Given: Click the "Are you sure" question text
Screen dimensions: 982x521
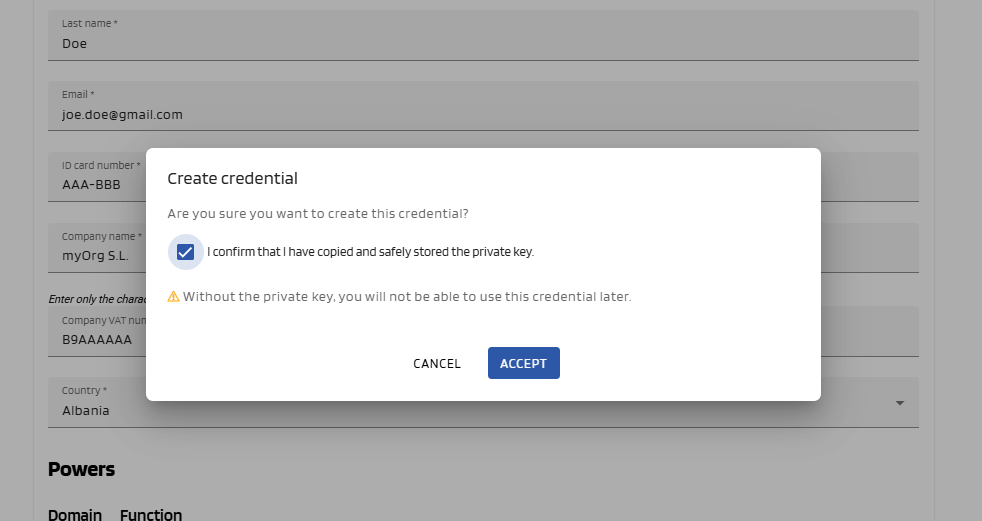Looking at the screenshot, I should point(318,214).
